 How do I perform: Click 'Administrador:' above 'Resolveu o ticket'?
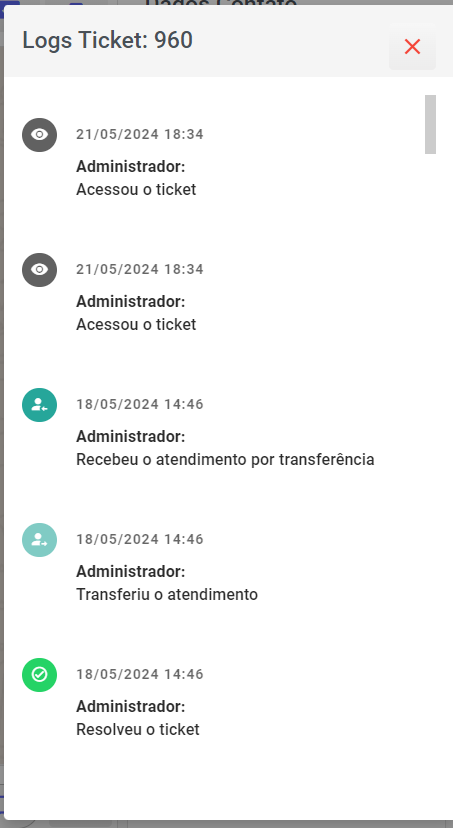130,707
